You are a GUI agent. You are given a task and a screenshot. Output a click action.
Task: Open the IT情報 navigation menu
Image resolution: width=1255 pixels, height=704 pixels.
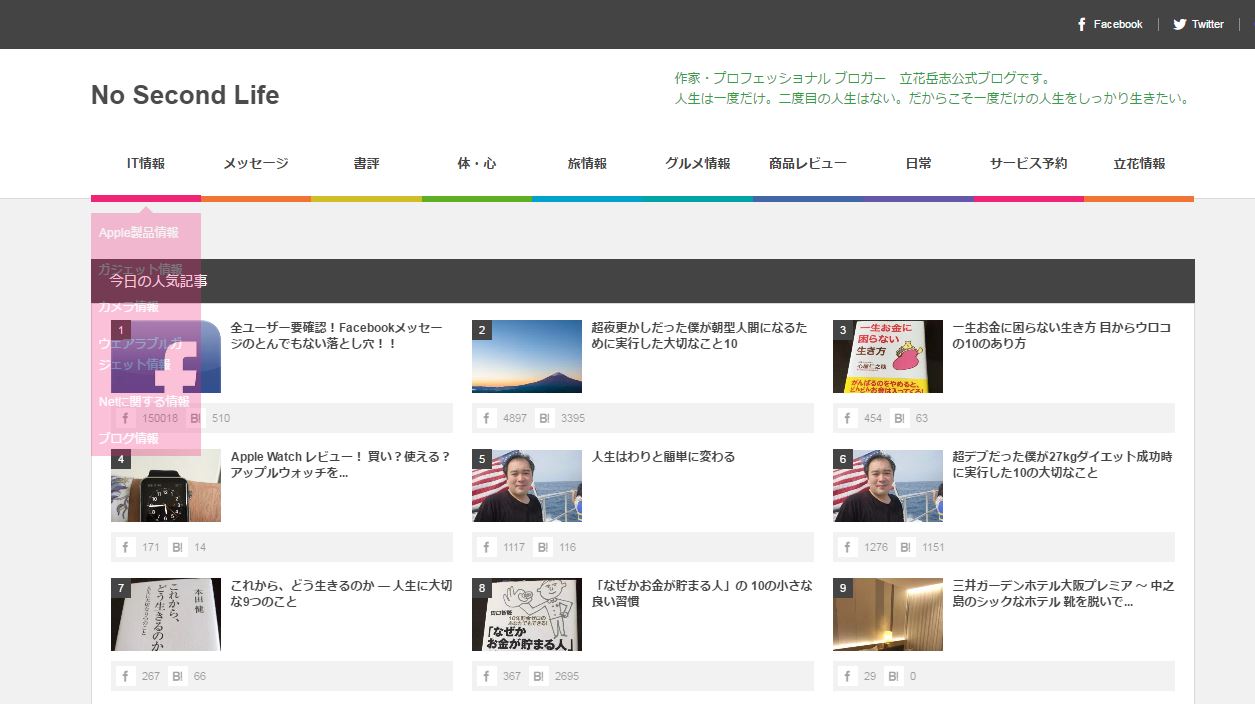point(146,164)
